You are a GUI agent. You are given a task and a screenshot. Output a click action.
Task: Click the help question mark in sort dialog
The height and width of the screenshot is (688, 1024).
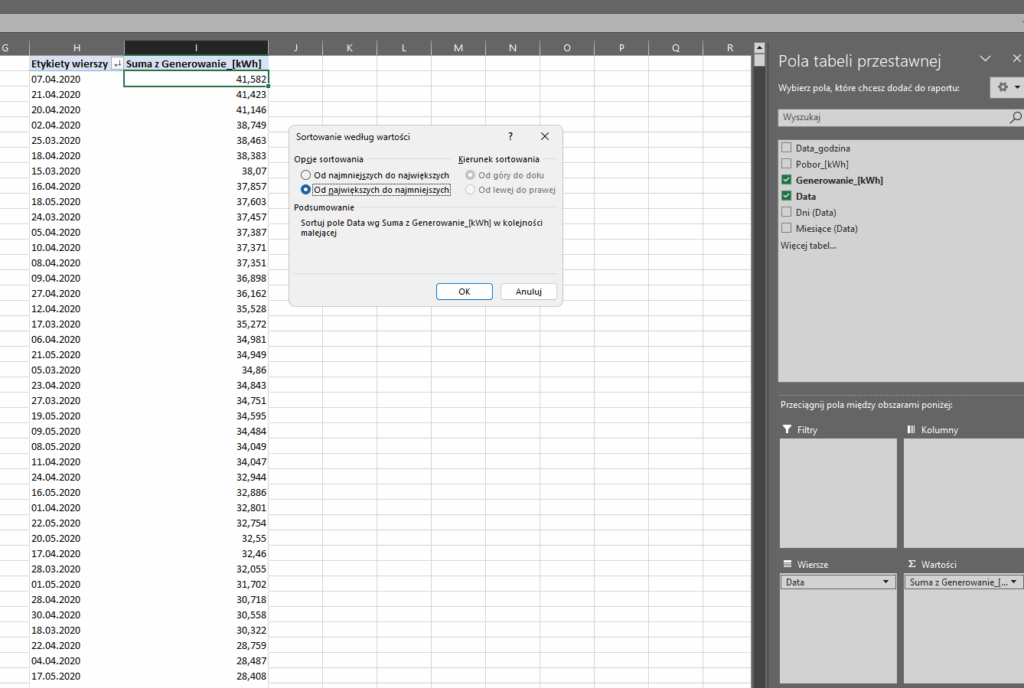click(510, 136)
